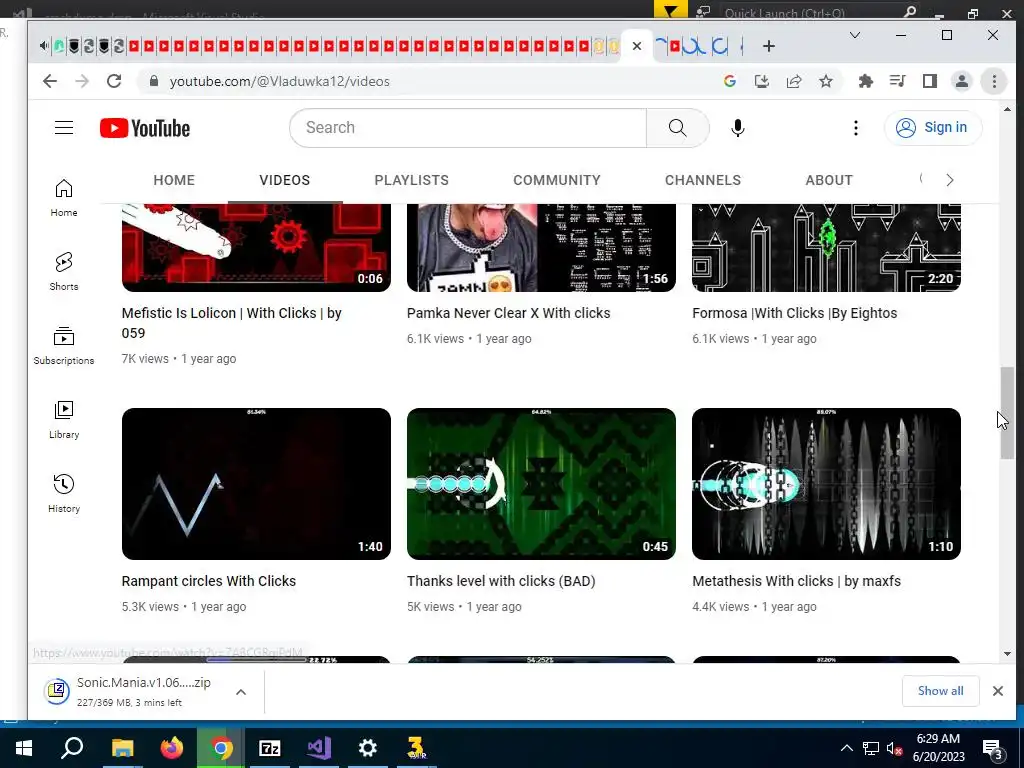Open Thanks level green thumbnail
Screen dimensions: 1024x768
pyautogui.click(x=541, y=484)
